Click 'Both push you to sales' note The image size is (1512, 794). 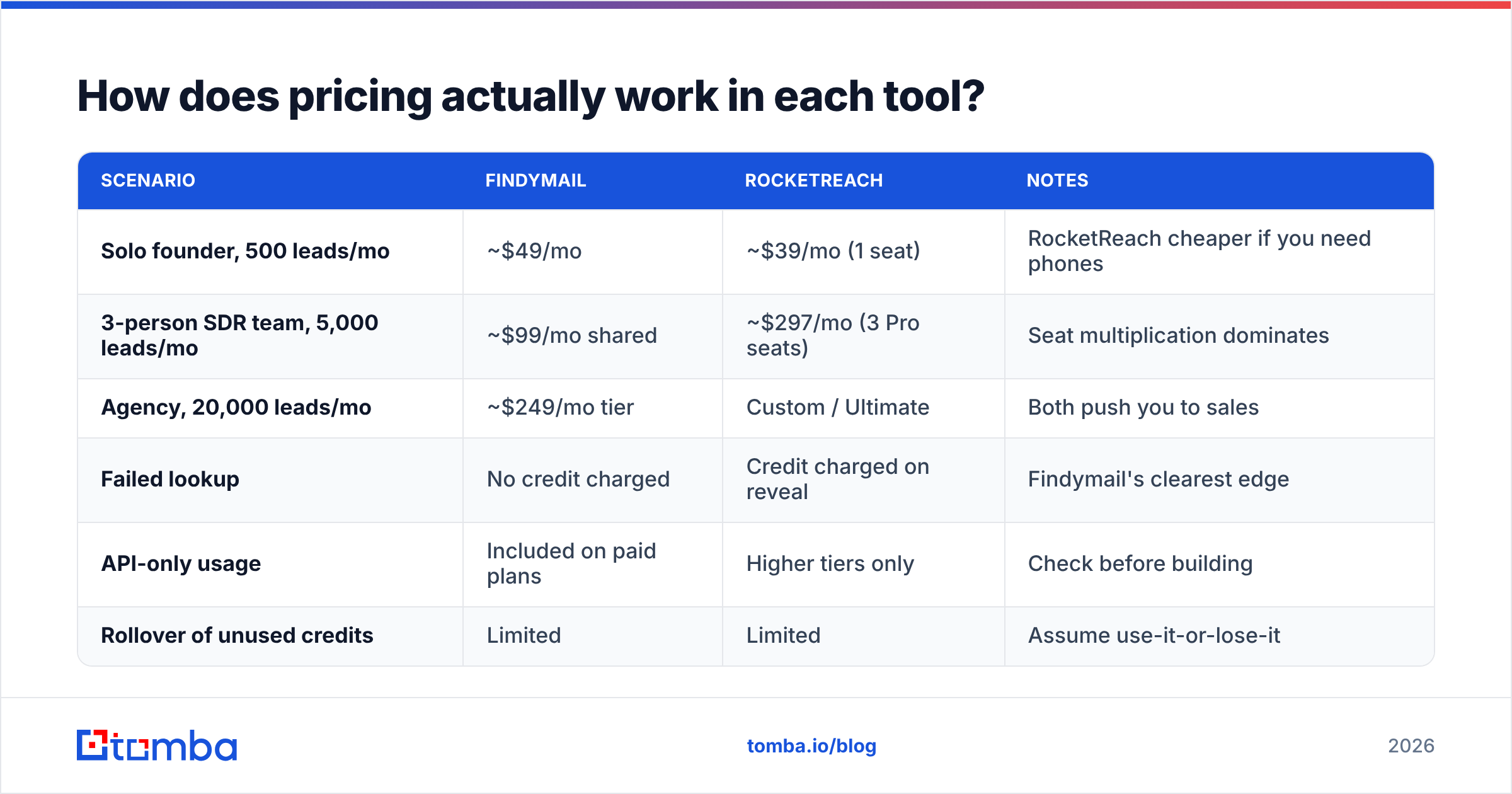(1143, 407)
